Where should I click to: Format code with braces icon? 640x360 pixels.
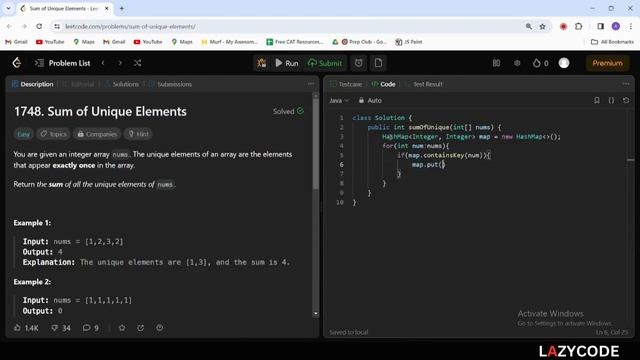click(x=611, y=100)
